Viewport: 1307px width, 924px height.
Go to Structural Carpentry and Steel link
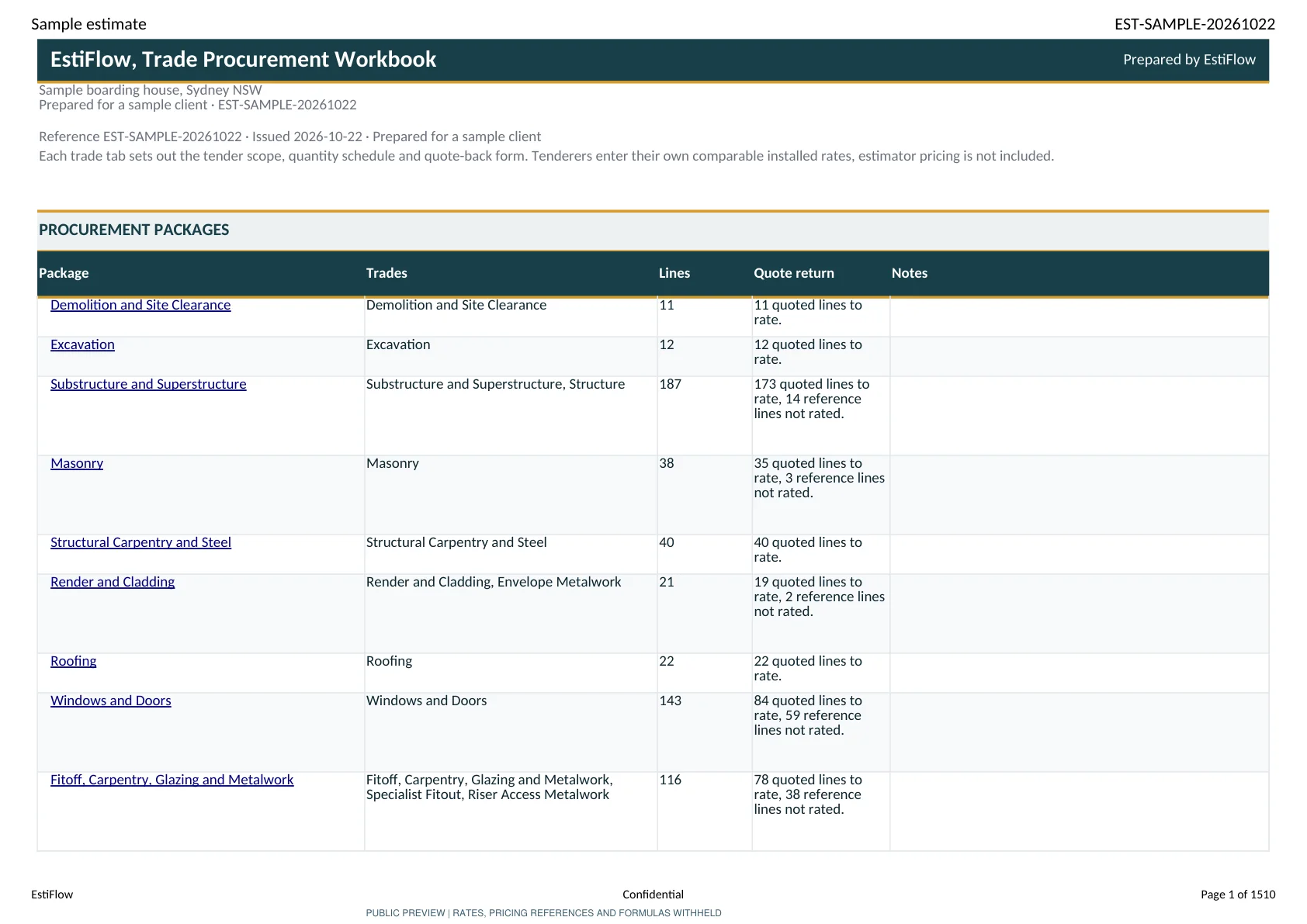[140, 542]
